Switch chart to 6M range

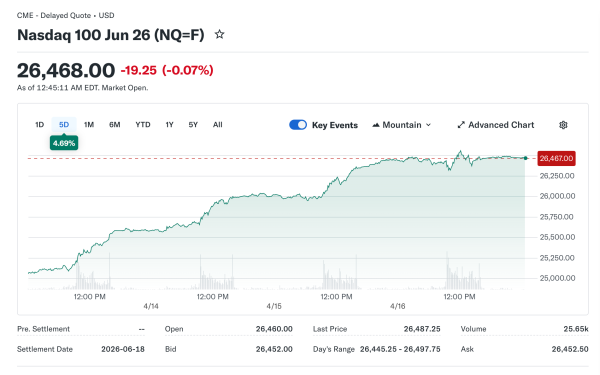coord(114,124)
